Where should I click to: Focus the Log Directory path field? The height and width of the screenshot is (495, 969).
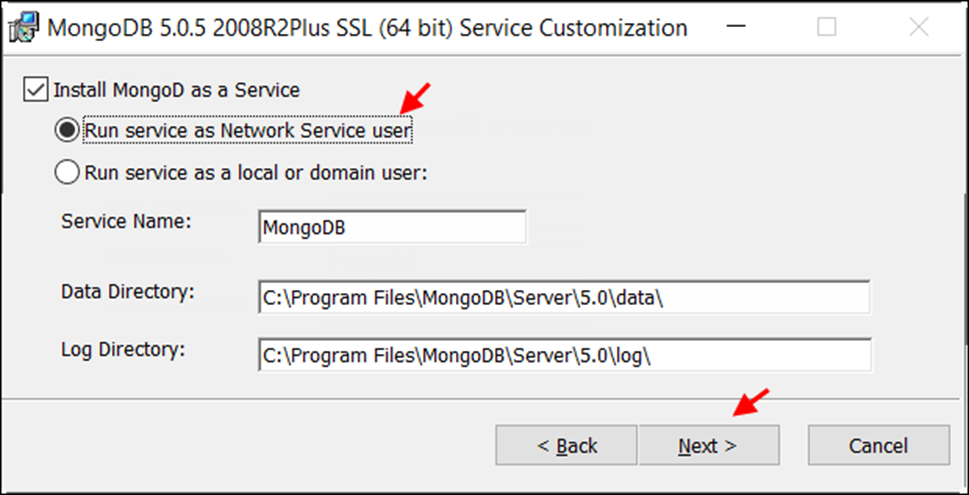565,355
